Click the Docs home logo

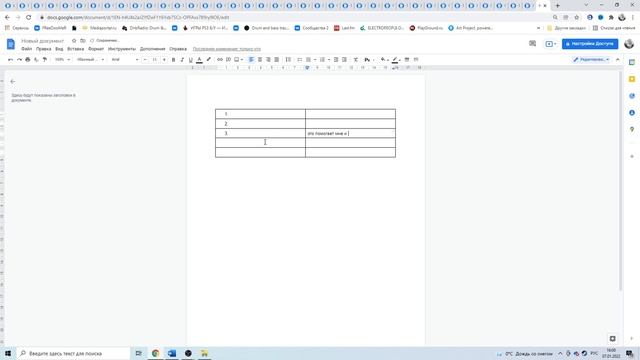click(x=11, y=44)
